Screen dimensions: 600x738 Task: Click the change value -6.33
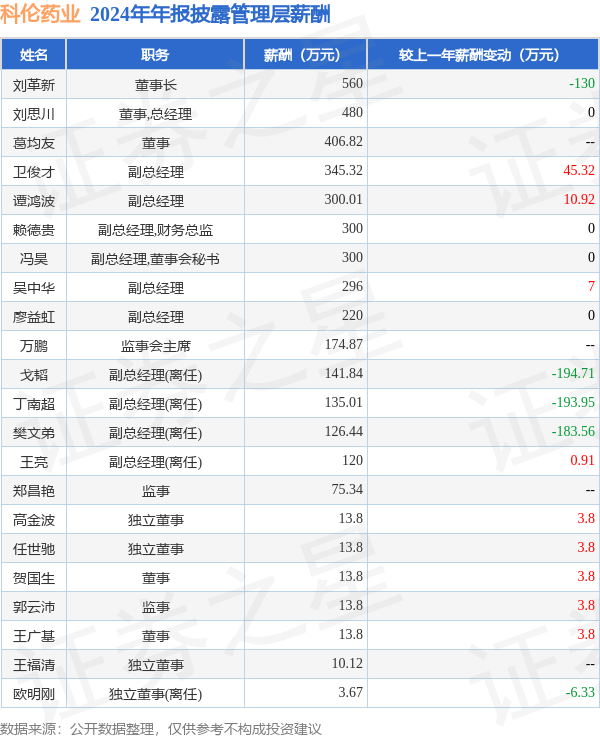point(580,693)
